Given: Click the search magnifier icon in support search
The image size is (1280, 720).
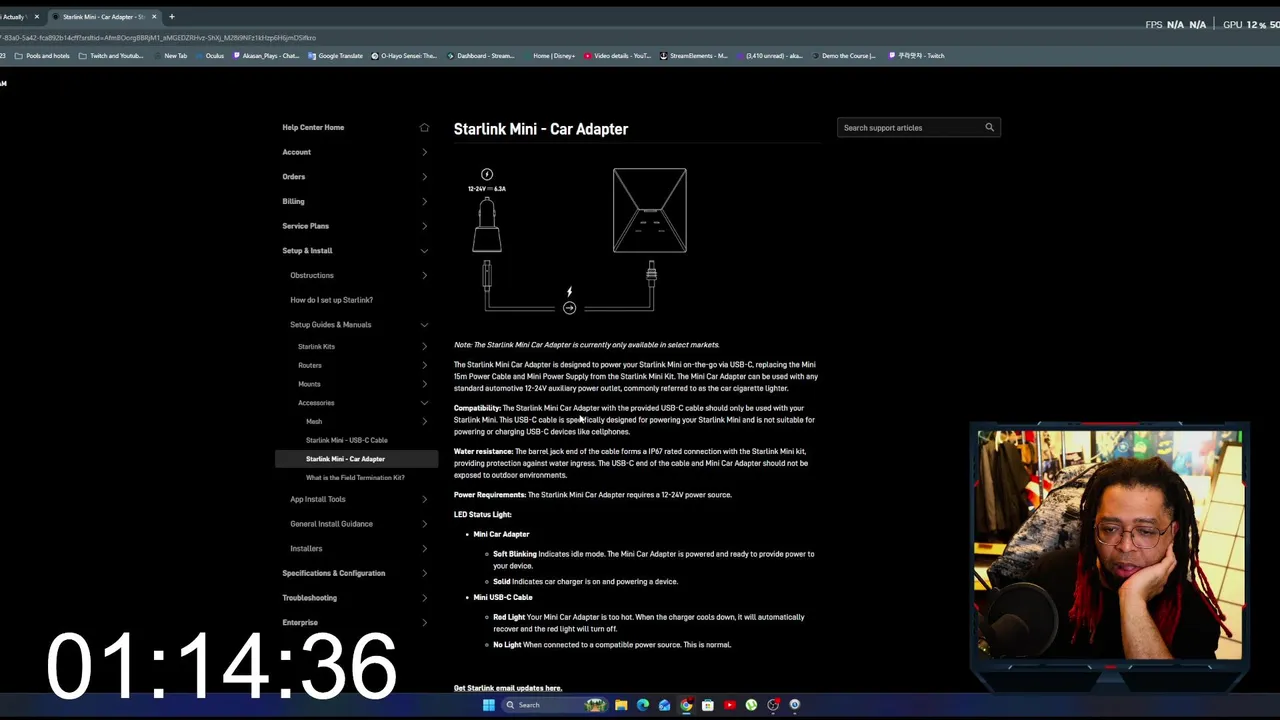Looking at the screenshot, I should 989,127.
